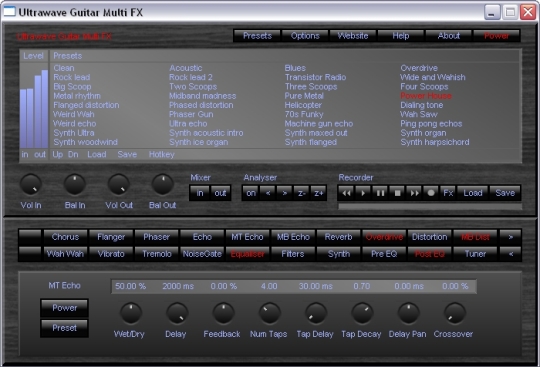The image size is (540, 367).
Task: Click the recorder progress bar
Action: pyautogui.click(x=430, y=207)
